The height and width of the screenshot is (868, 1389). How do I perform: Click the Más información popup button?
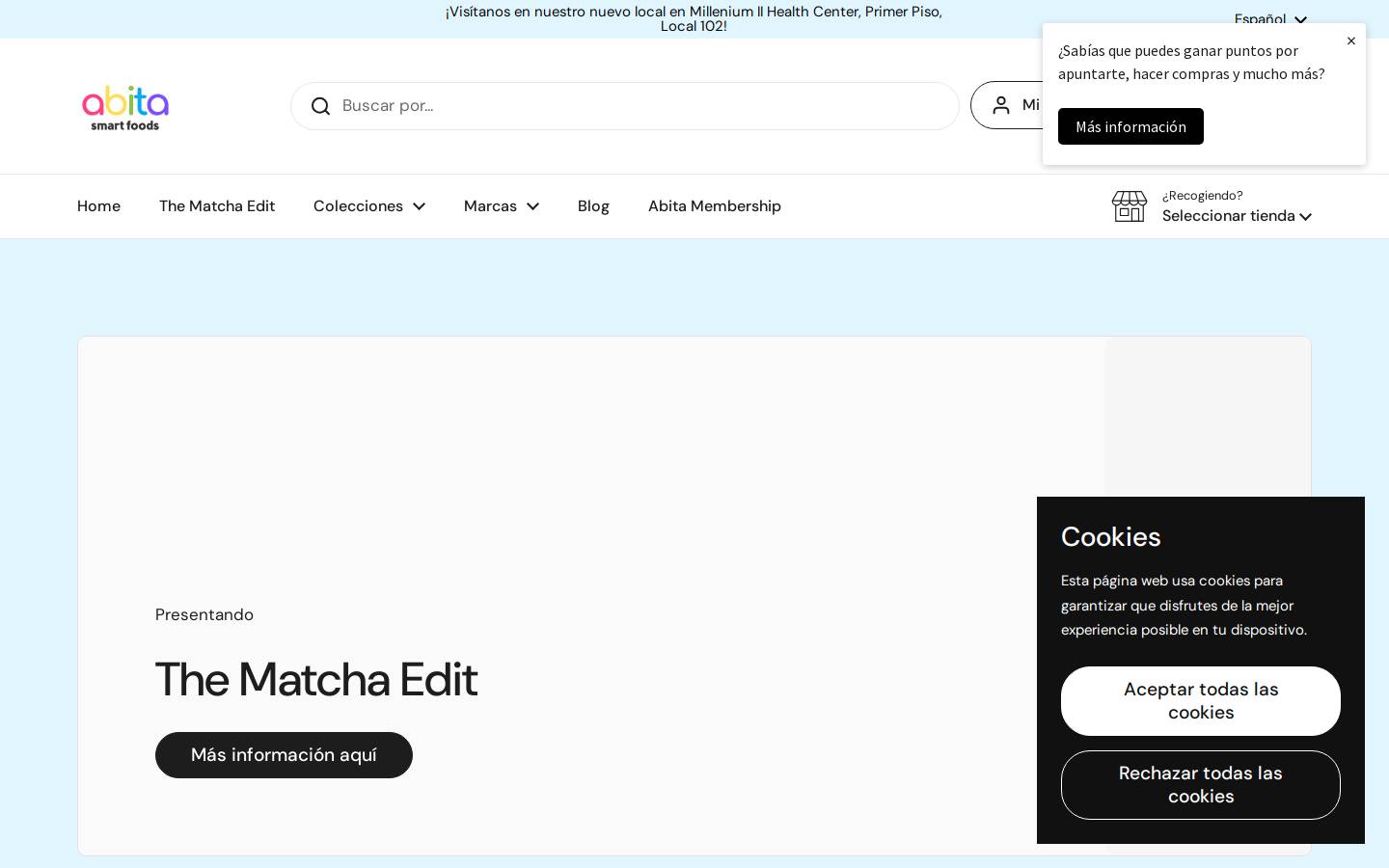pos(1130,126)
